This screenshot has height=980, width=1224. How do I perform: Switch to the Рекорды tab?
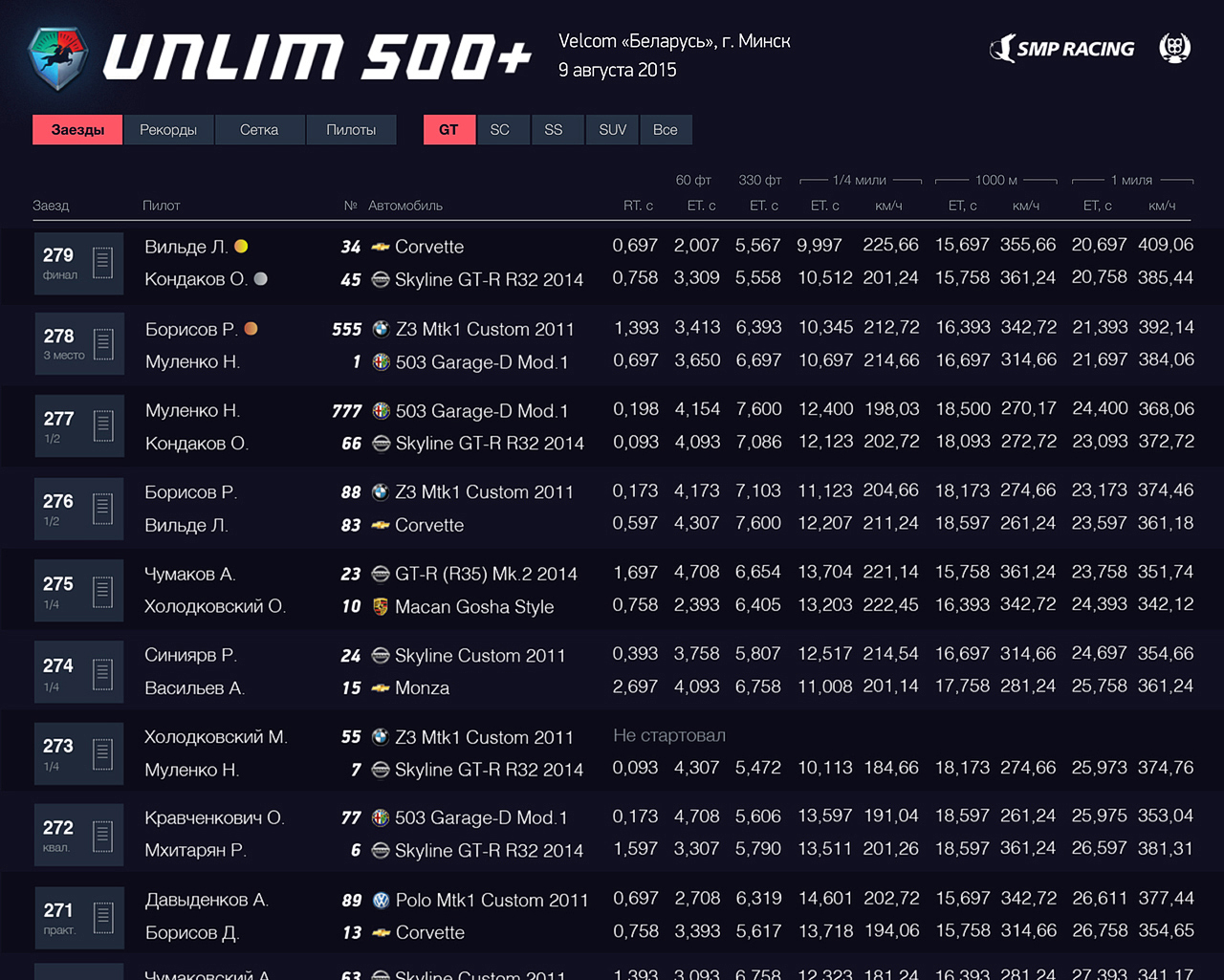click(168, 130)
